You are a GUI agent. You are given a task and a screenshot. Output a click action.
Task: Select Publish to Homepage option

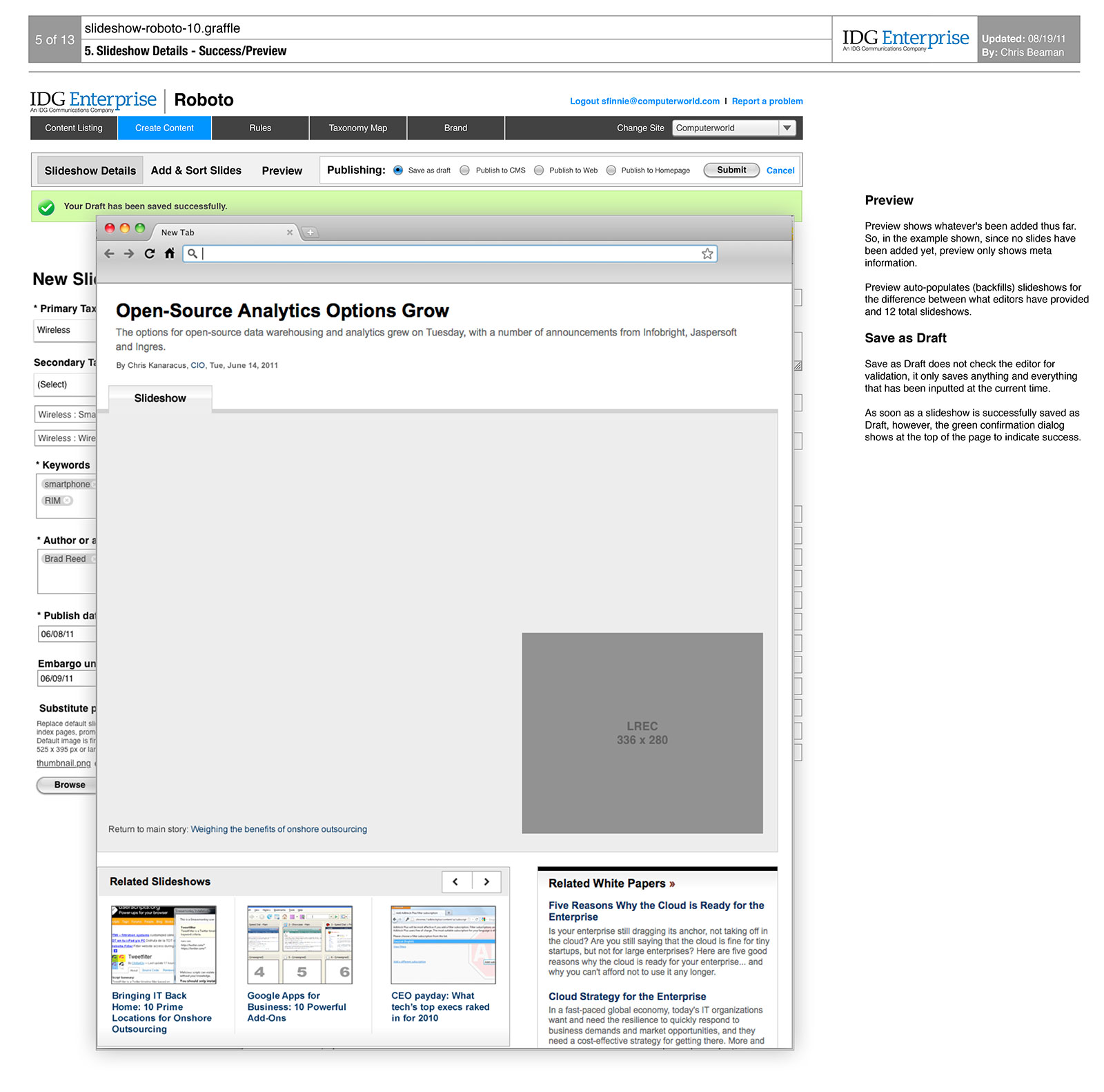click(611, 170)
